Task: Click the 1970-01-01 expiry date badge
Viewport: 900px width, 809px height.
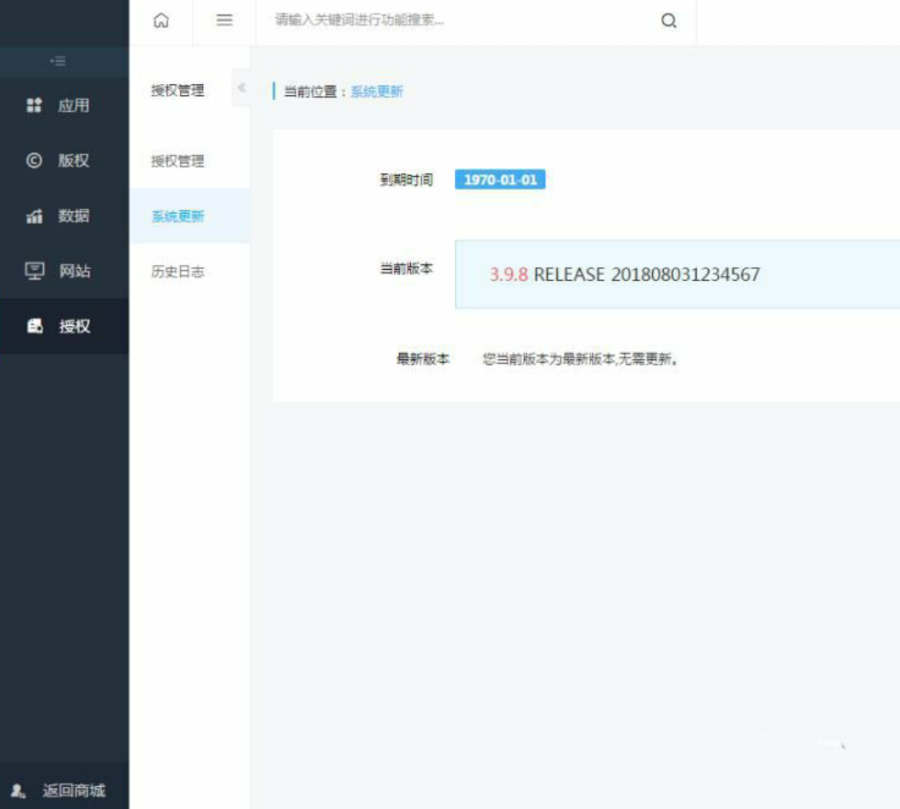Action: click(x=500, y=180)
